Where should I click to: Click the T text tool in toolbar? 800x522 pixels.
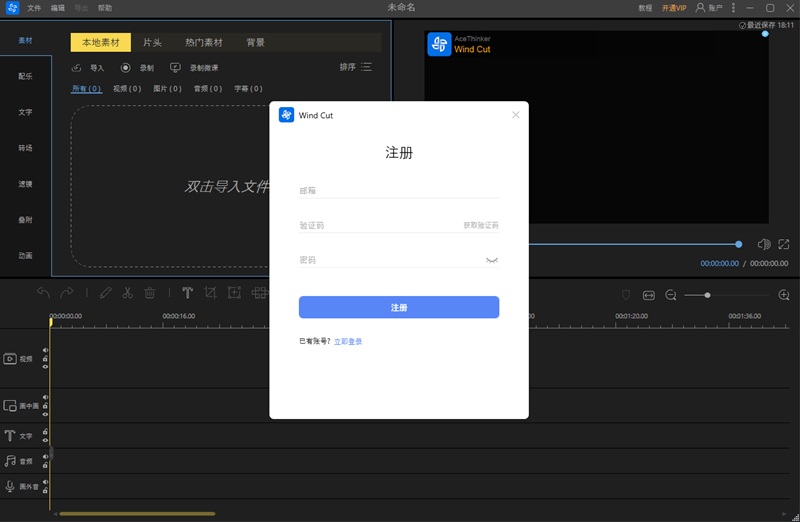coord(187,293)
